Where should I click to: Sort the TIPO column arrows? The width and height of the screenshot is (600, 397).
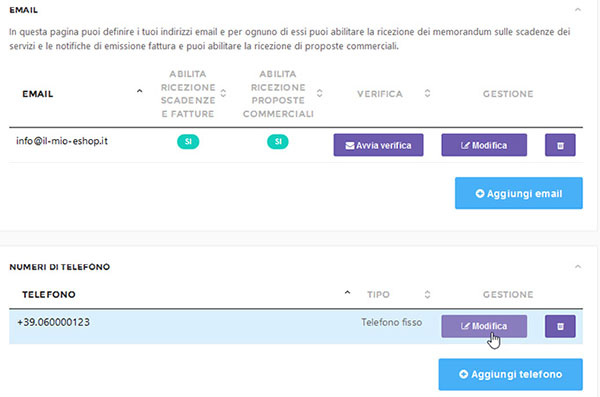(x=427, y=294)
